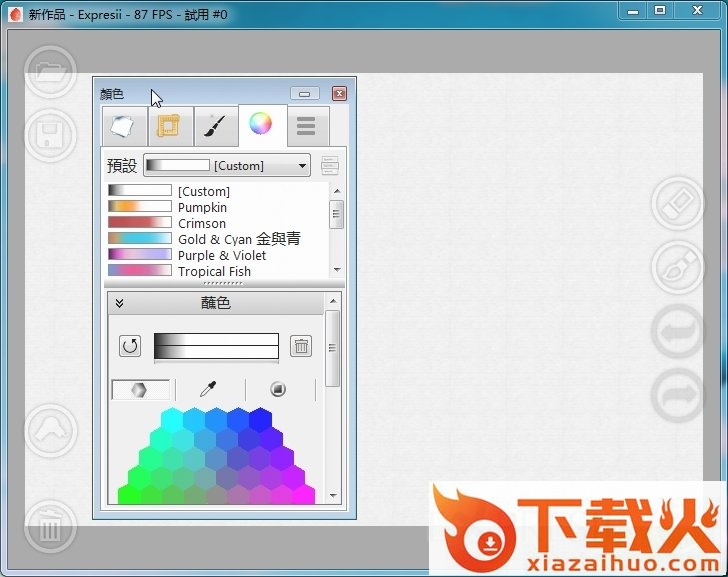Switch to the canvas frame tab

pyautogui.click(x=170, y=126)
